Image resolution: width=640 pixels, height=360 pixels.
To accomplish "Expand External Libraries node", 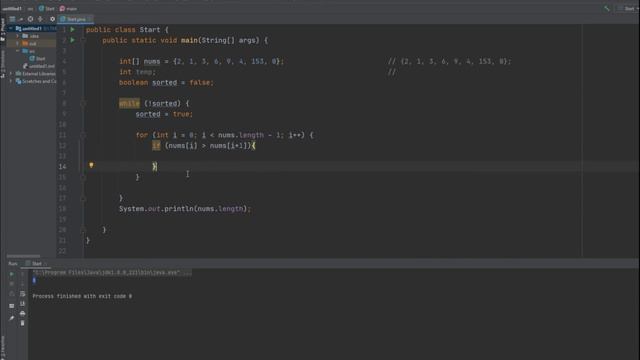I will point(11,74).
